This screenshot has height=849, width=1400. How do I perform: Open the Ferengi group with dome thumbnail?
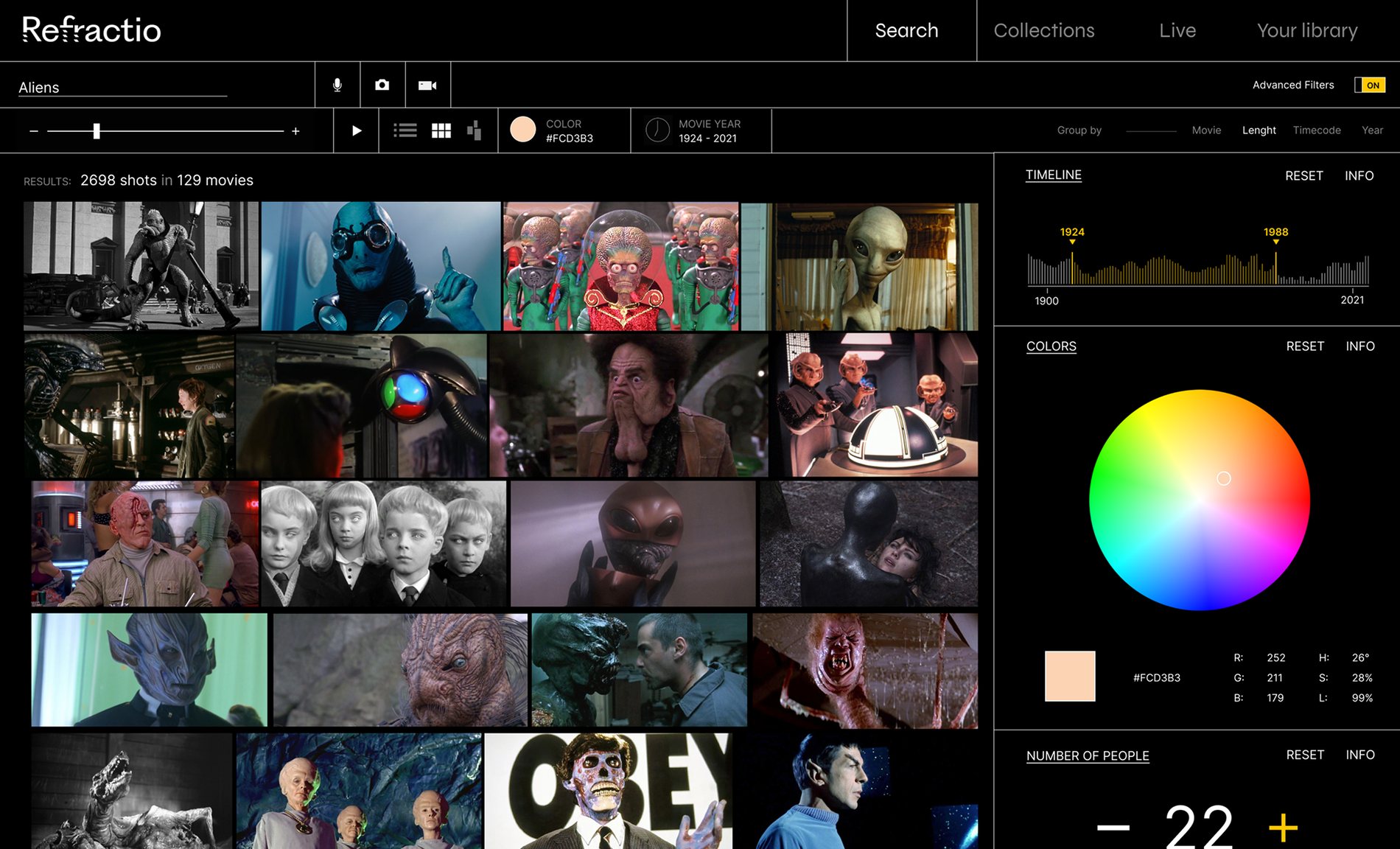tap(875, 405)
